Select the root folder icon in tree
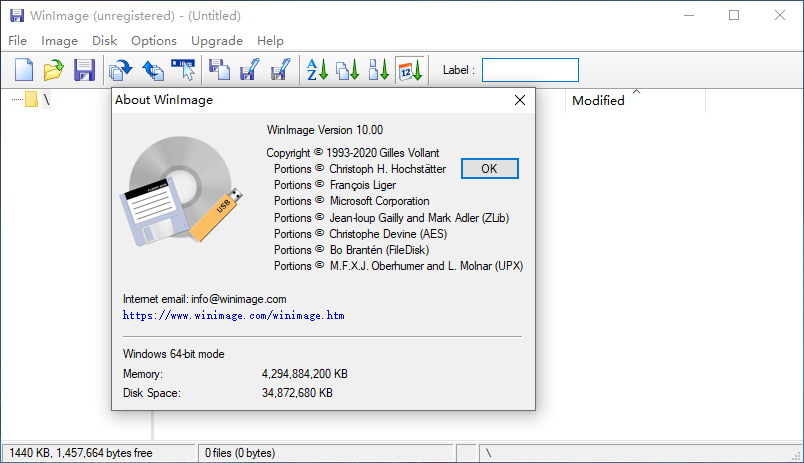Image resolution: width=804 pixels, height=463 pixels. click(x=32, y=99)
